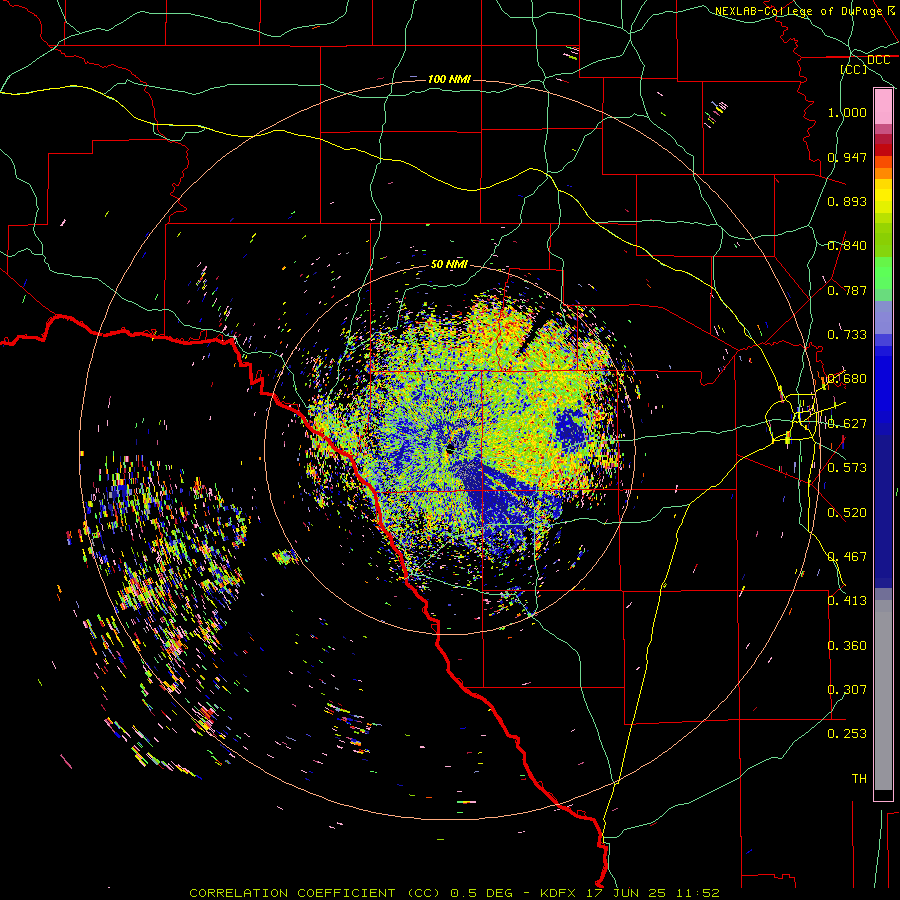
Task: Click the 0.253 legend value
Action: tap(847, 734)
